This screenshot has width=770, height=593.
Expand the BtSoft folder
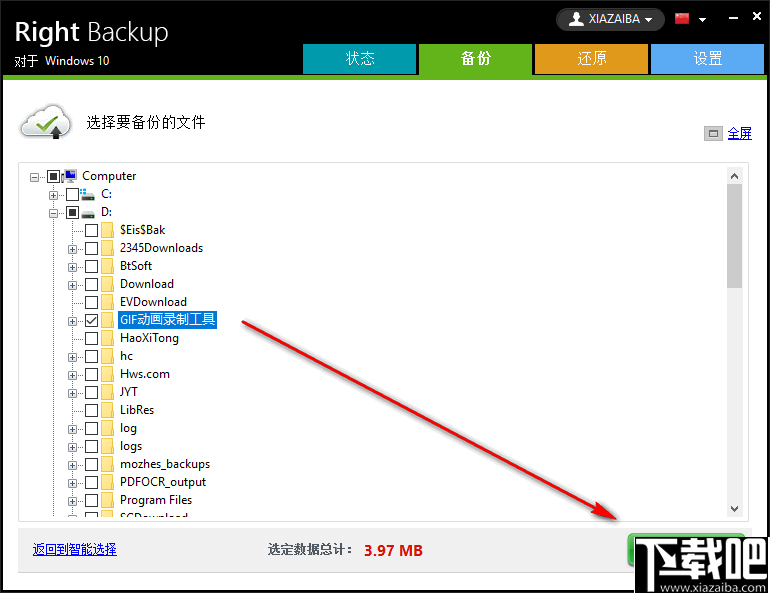72,268
